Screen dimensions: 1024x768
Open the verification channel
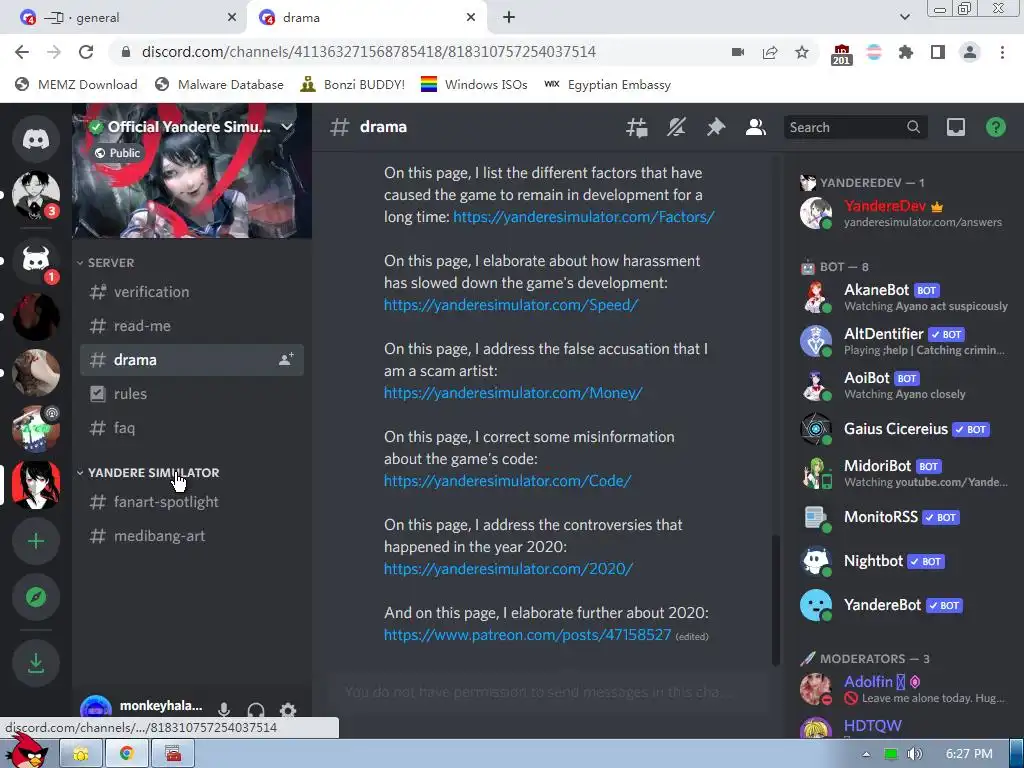pos(192,292)
